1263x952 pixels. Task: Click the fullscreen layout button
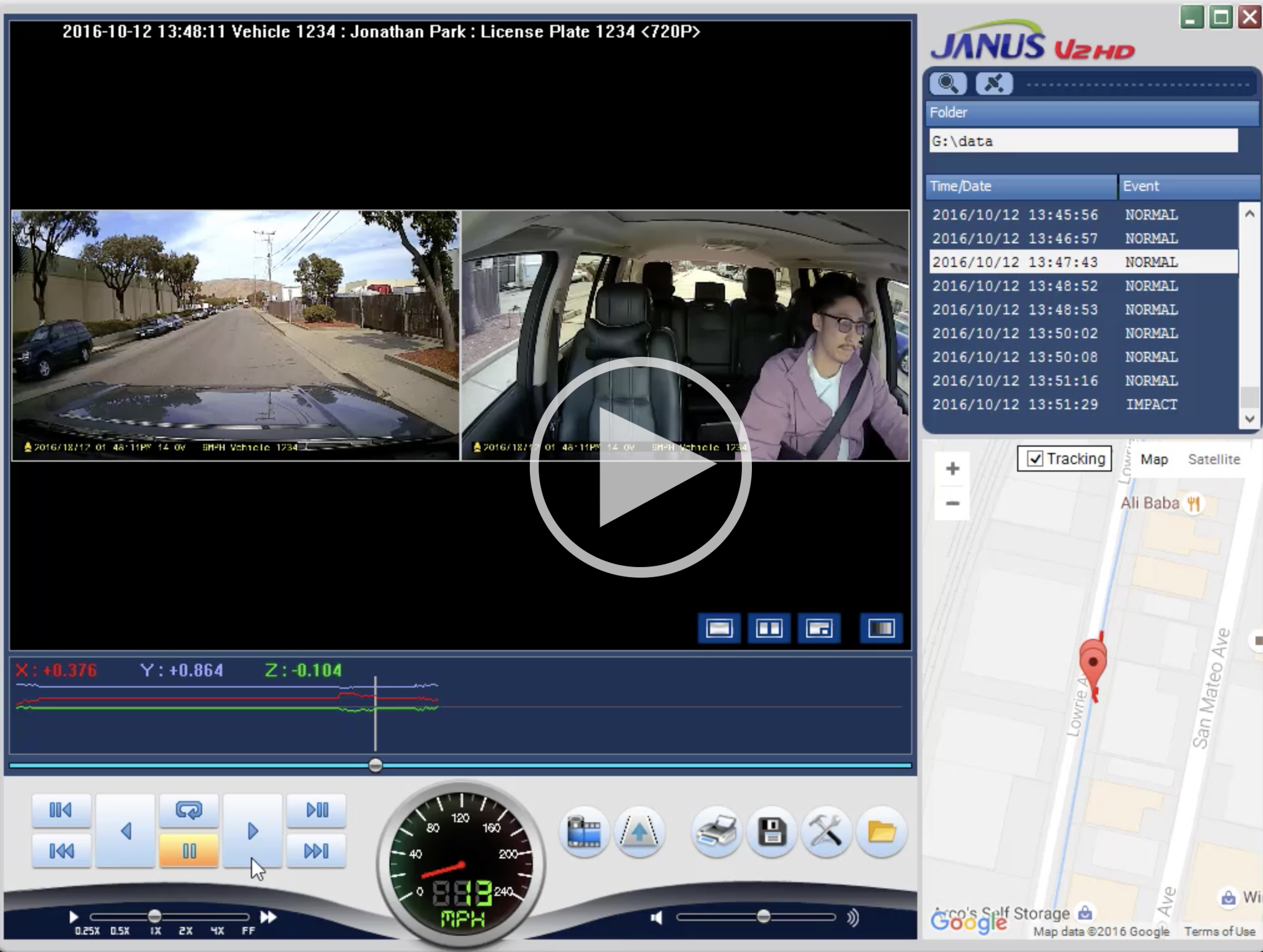click(881, 628)
